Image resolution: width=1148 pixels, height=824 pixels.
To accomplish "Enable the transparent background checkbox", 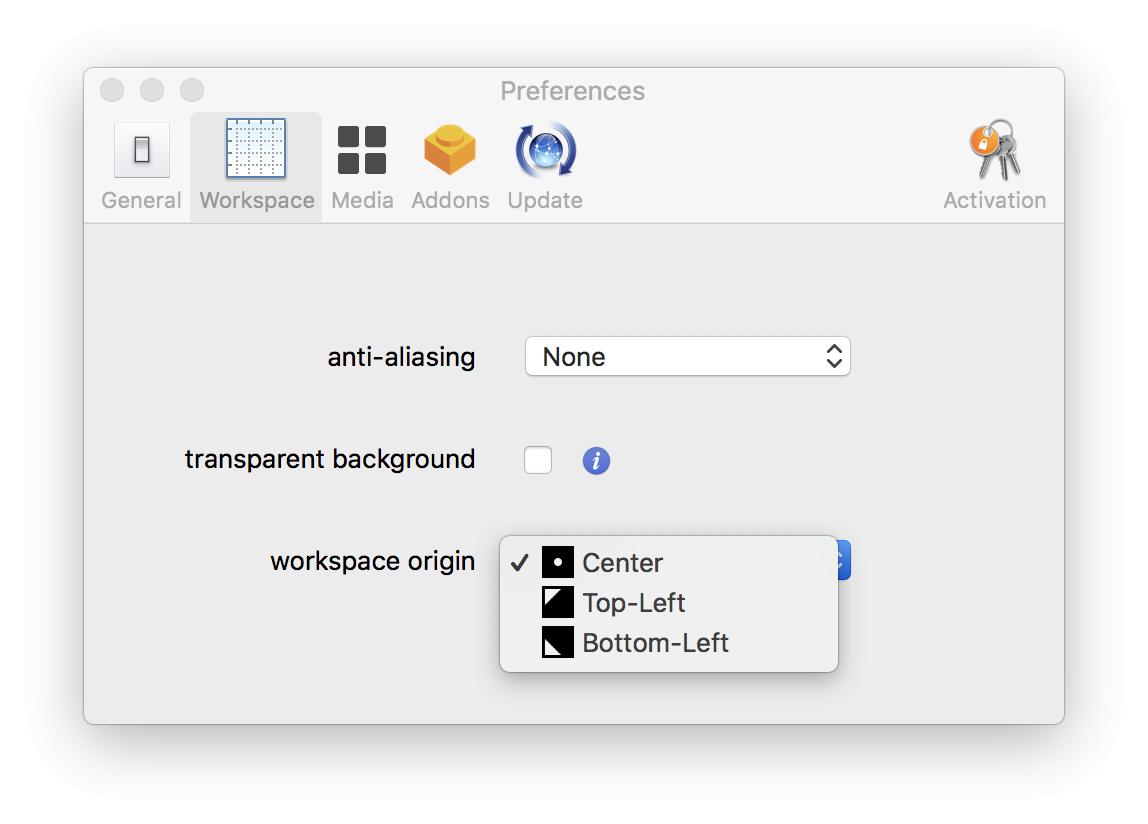I will [x=538, y=460].
